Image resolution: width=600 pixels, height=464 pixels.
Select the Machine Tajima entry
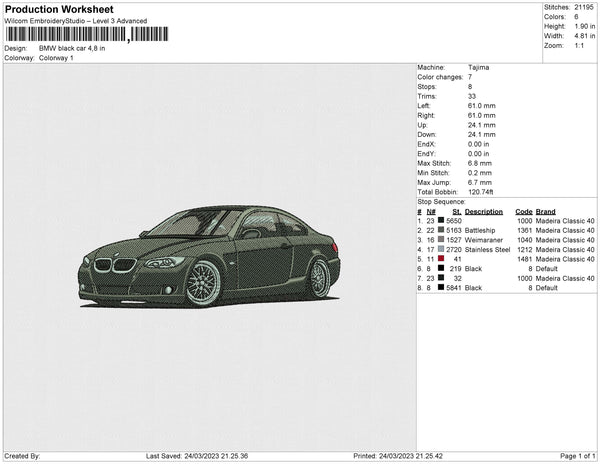pyautogui.click(x=478, y=67)
